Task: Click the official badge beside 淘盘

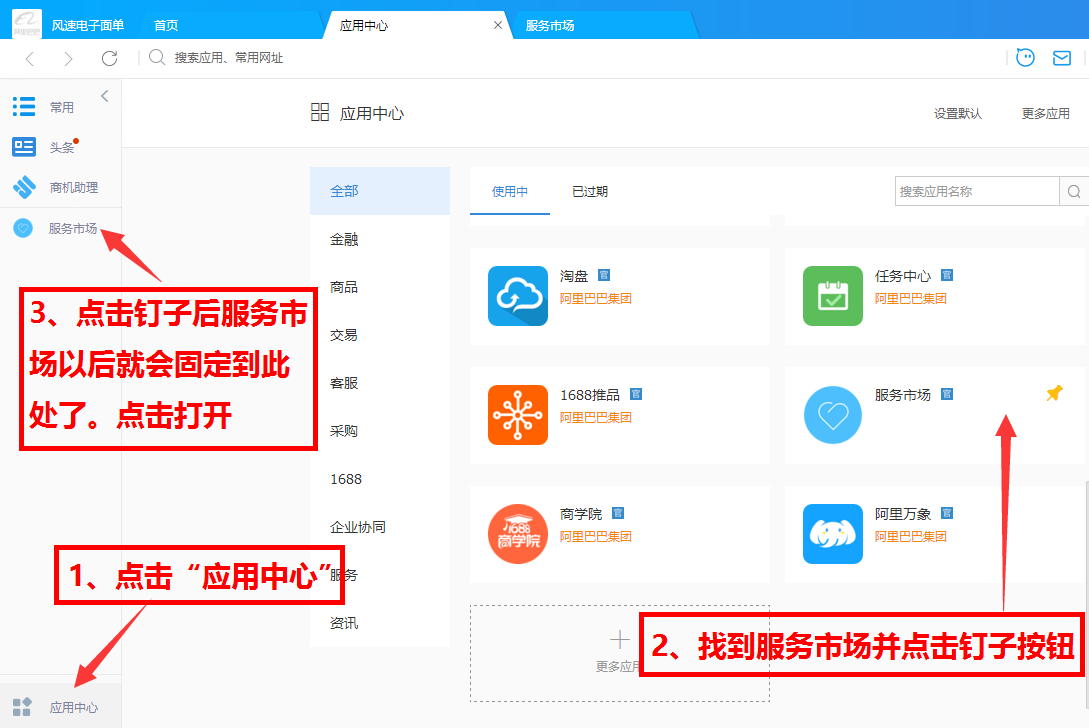Action: pyautogui.click(x=604, y=275)
